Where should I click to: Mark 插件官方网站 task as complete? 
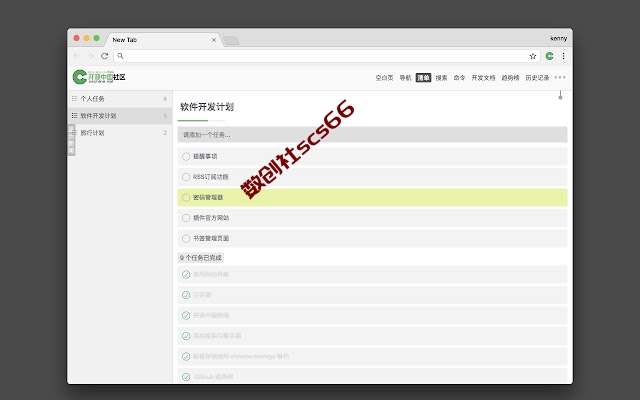[186, 218]
